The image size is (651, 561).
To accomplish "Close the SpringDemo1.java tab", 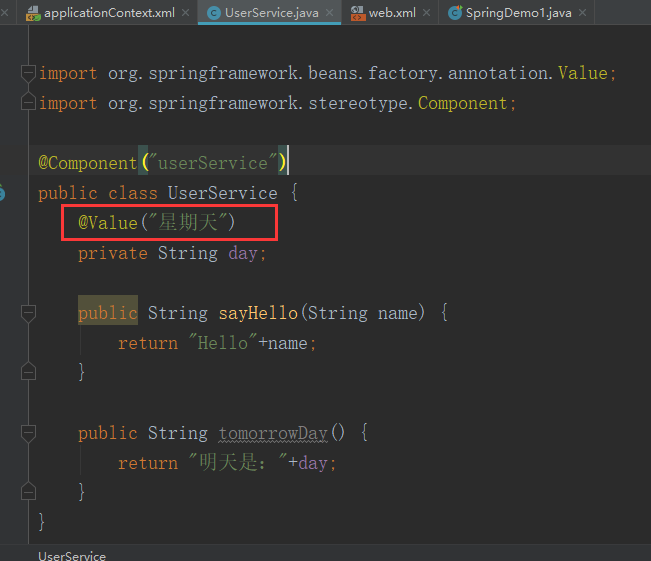I will pyautogui.click(x=582, y=13).
